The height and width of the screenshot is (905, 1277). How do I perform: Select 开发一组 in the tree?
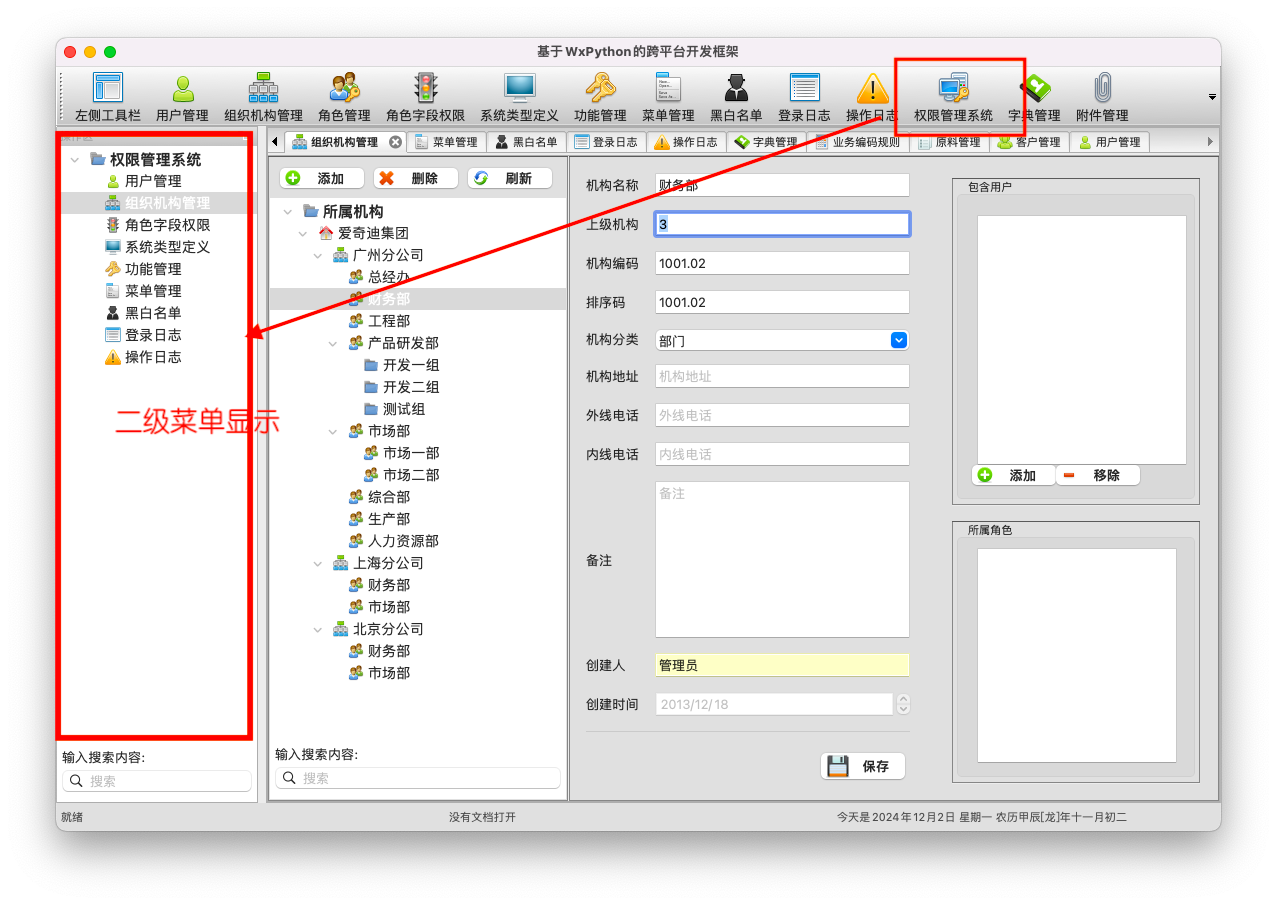pyautogui.click(x=401, y=365)
